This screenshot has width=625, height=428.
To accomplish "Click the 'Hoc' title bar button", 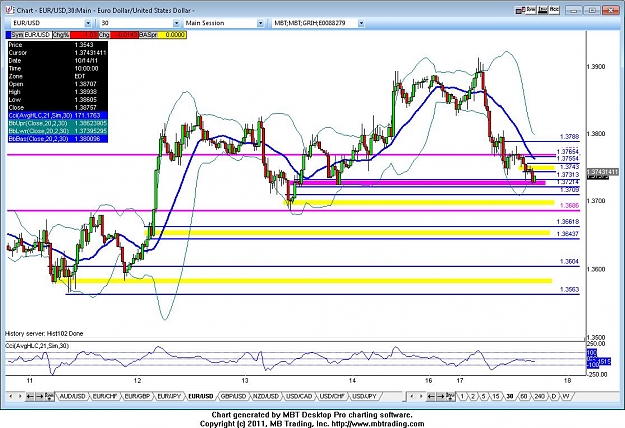I will (554, 10).
